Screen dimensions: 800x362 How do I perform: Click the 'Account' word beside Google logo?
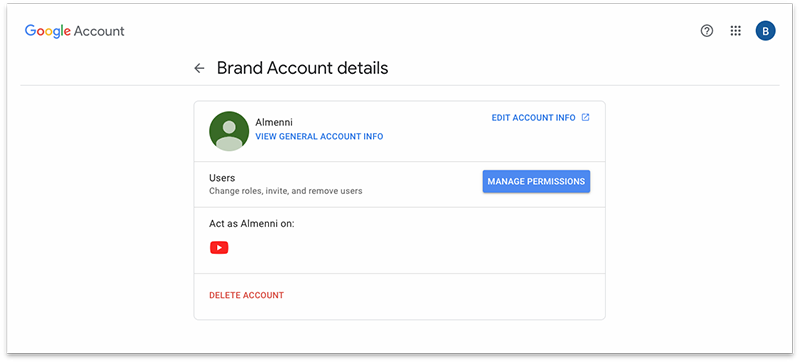click(x=99, y=31)
